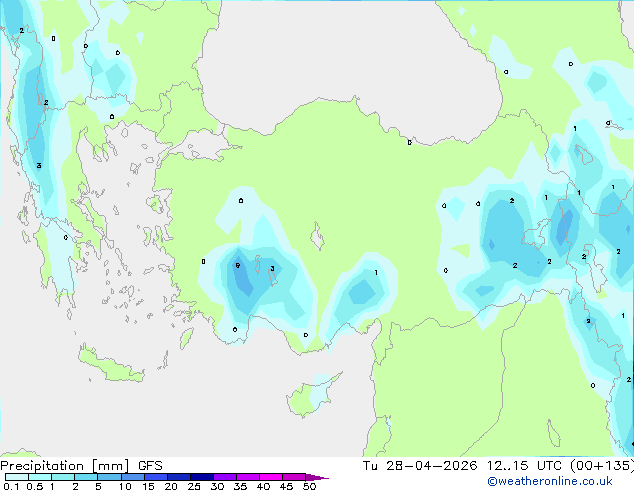Image resolution: width=634 pixels, height=490 pixels.
Task: Select the 5–10 mm legend color swatch
Action: click(x=109, y=477)
